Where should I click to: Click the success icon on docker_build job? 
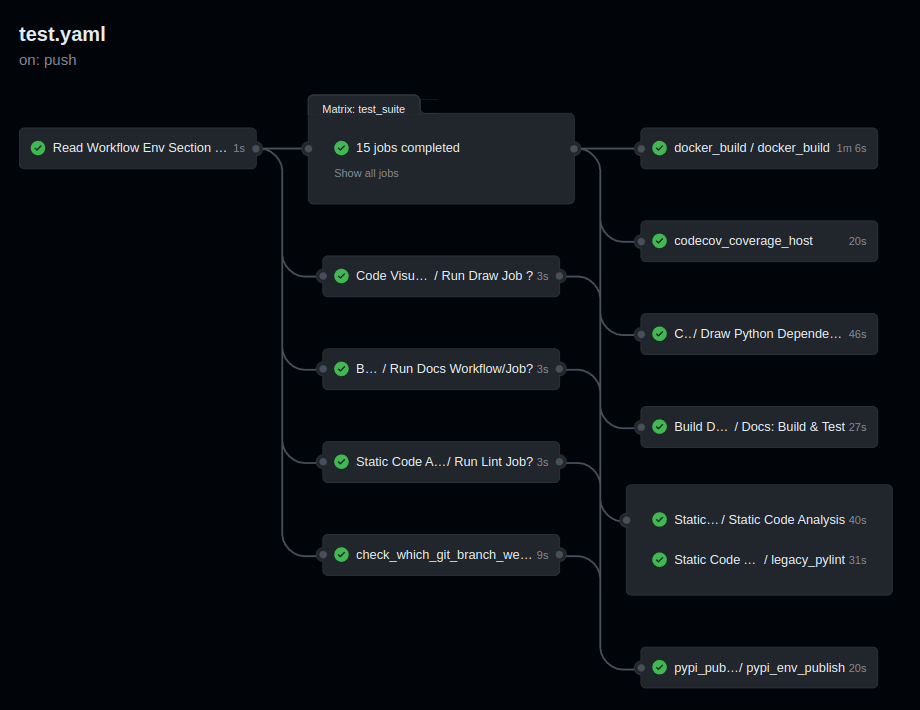coord(660,147)
